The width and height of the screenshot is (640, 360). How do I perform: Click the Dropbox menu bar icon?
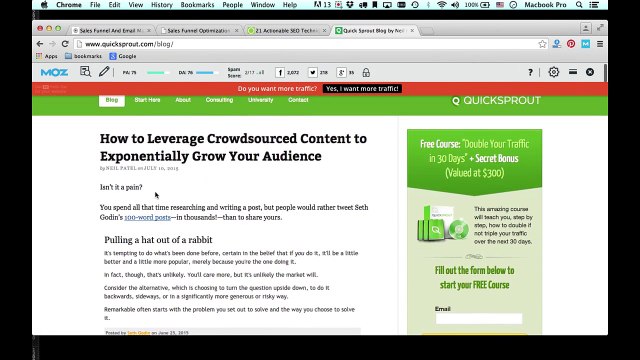tap(350, 5)
